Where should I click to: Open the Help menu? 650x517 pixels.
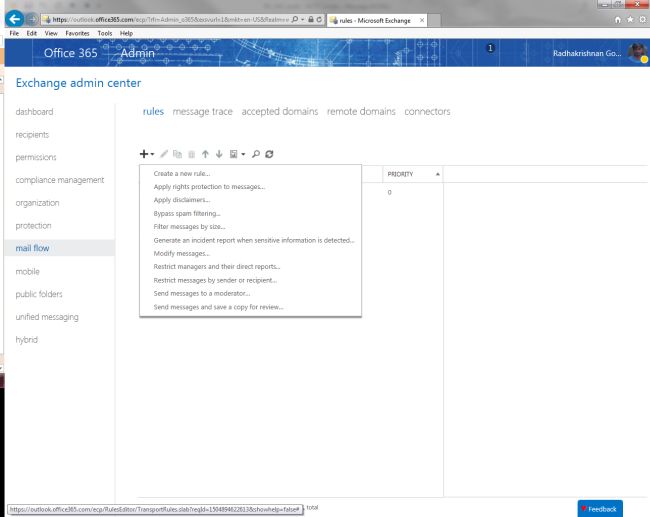[x=126, y=33]
